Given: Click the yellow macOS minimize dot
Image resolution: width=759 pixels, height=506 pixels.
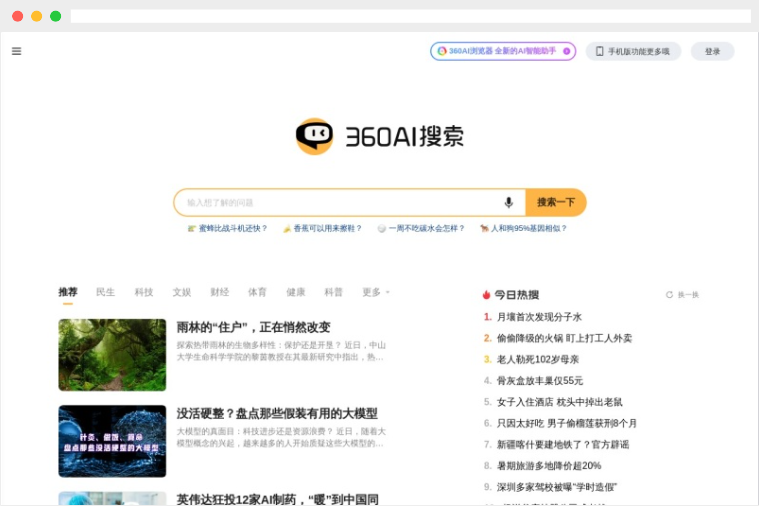Looking at the screenshot, I should (x=36, y=16).
